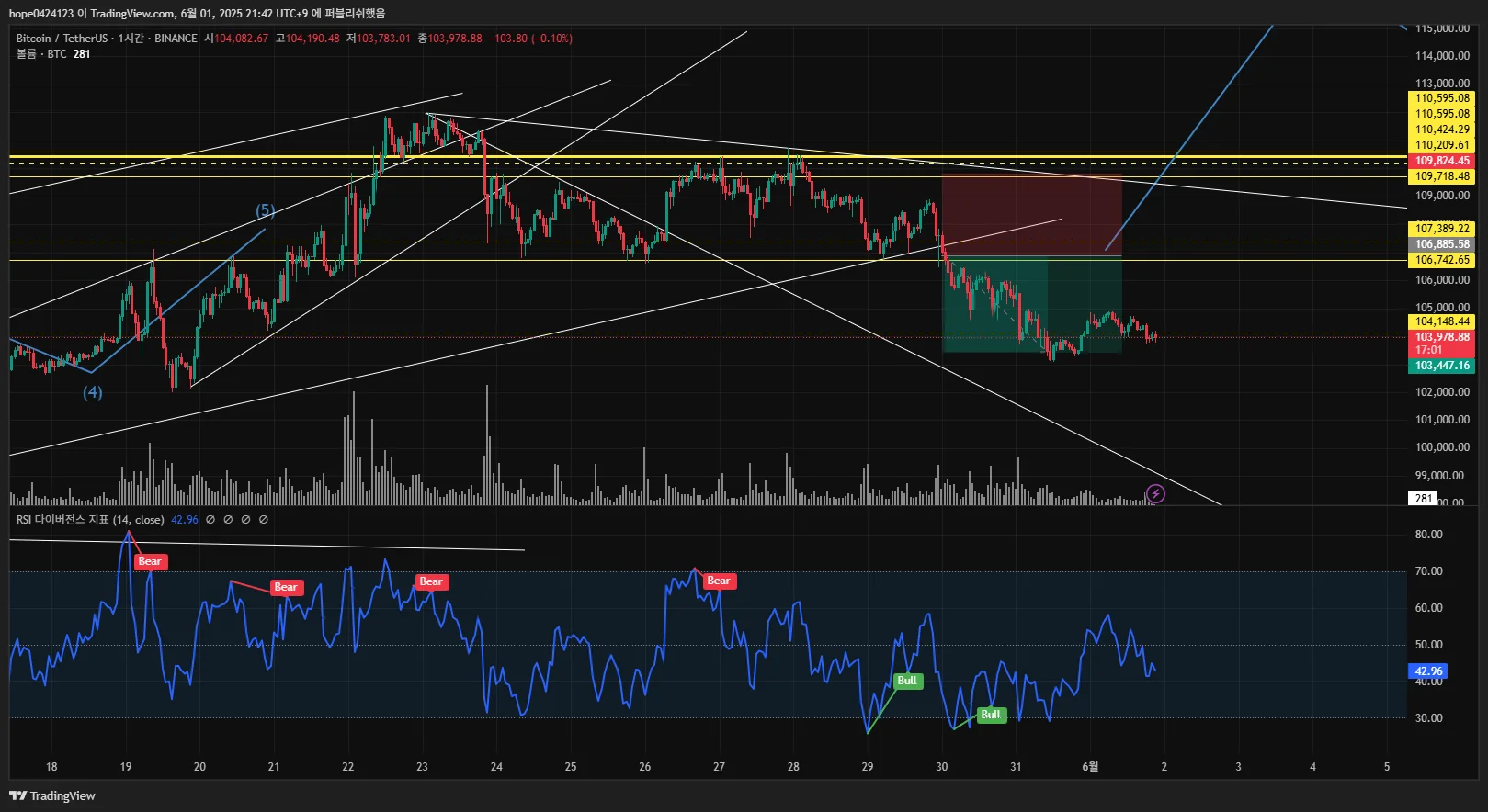Click the purple lightning bolt icon

pos(1155,494)
